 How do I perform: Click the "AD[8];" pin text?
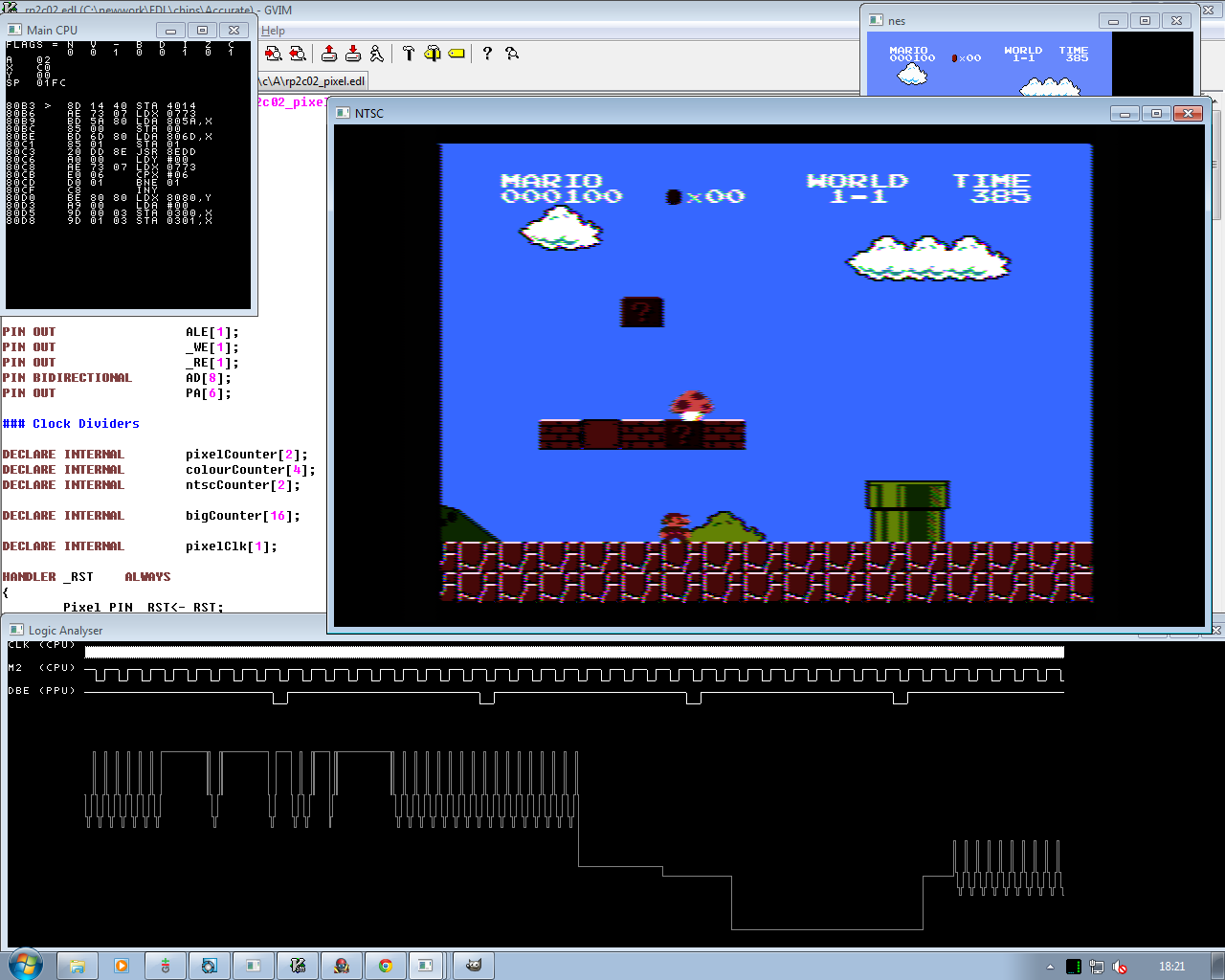click(209, 378)
